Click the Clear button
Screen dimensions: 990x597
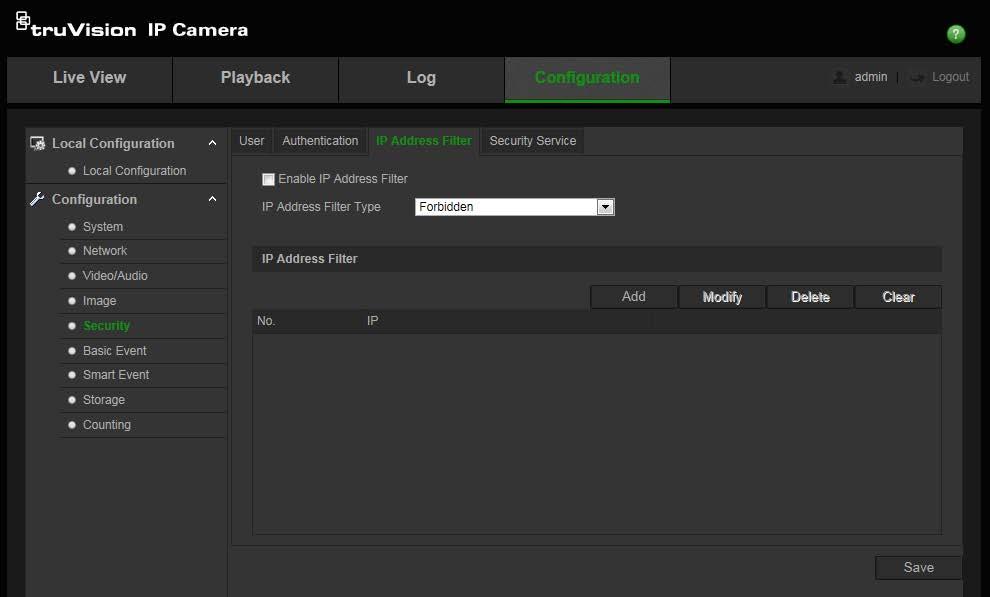point(898,297)
